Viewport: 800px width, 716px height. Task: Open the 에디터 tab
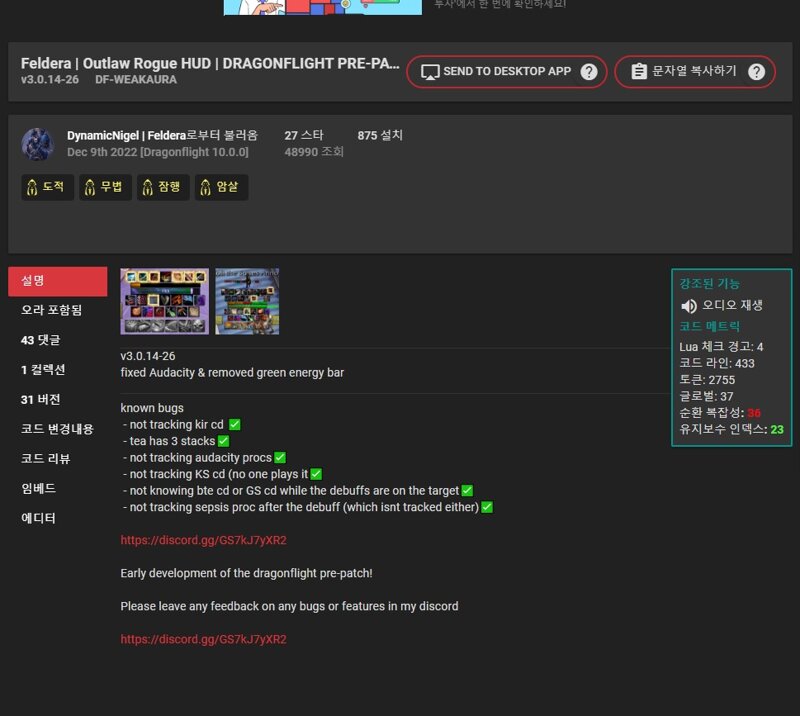pos(58,518)
